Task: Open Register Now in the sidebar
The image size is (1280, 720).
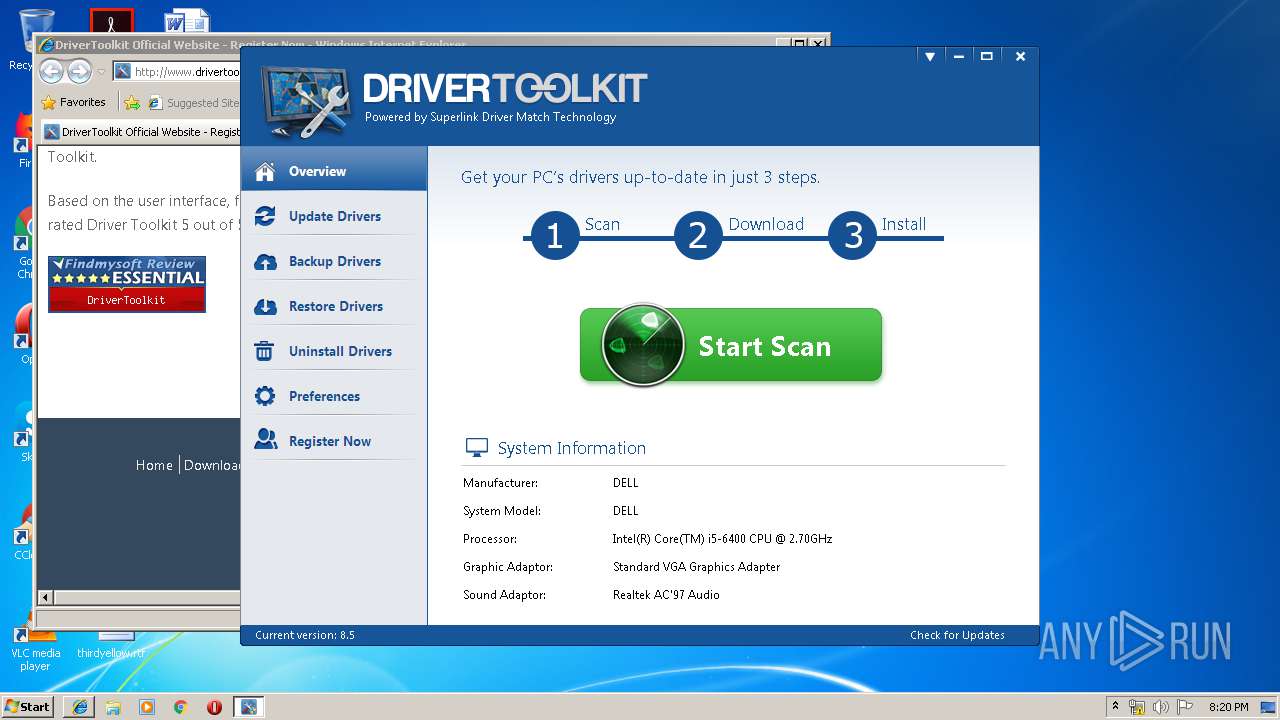Action: pyautogui.click(x=334, y=441)
